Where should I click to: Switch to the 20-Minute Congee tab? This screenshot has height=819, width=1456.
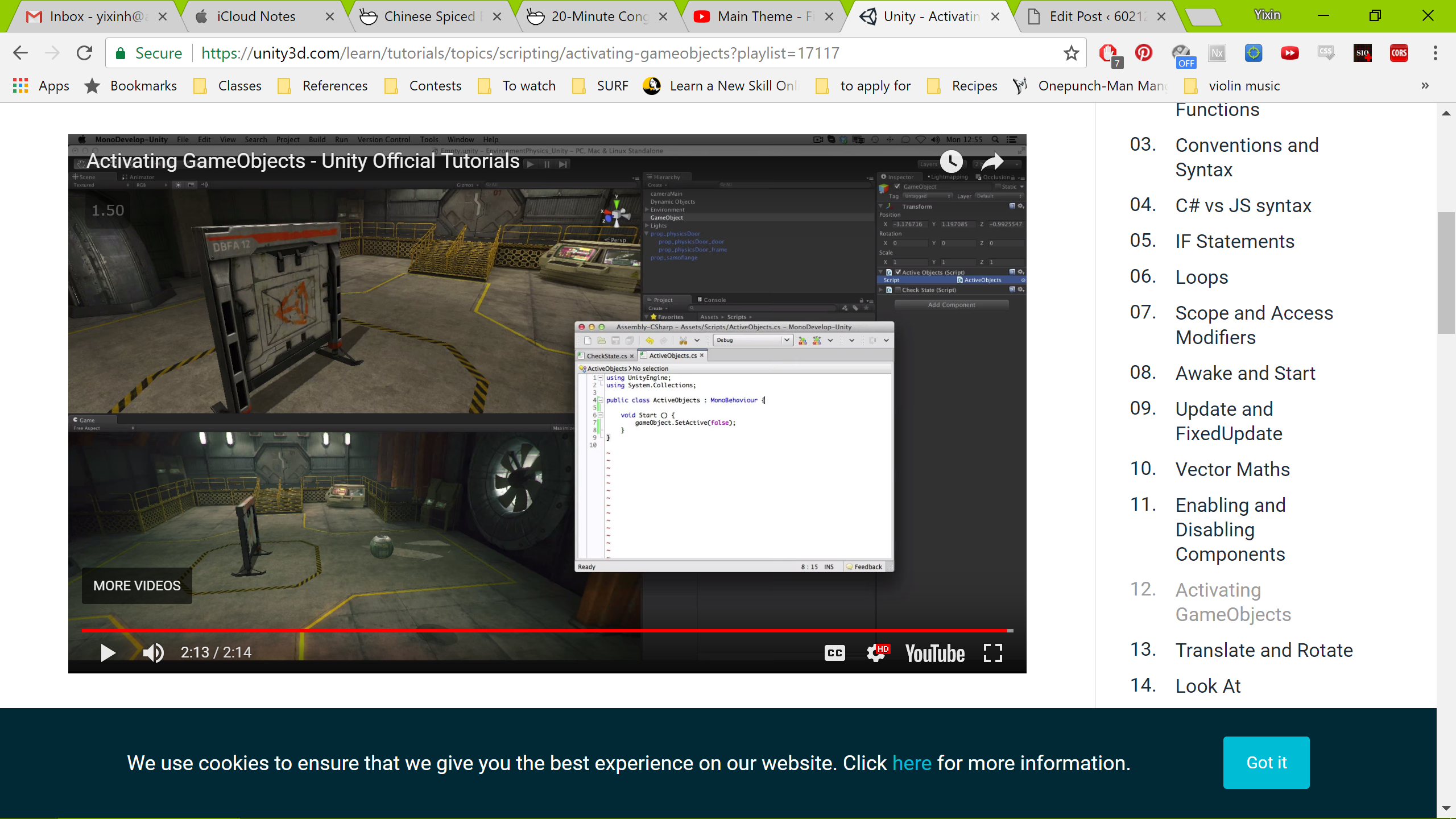(x=597, y=16)
